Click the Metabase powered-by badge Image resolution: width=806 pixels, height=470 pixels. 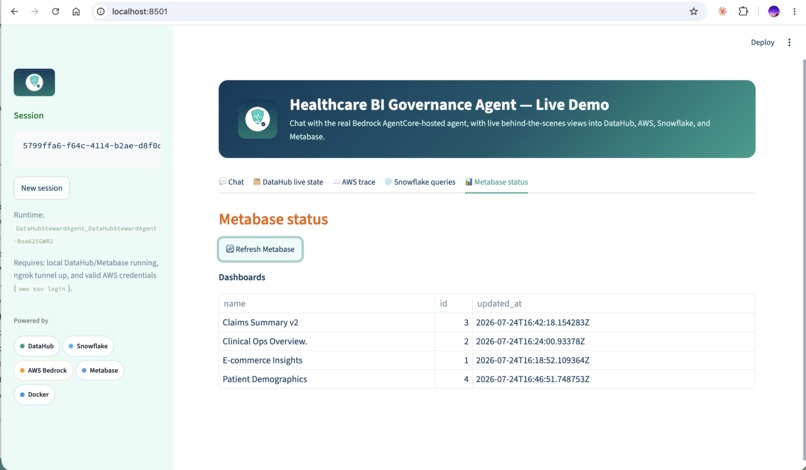pos(100,370)
